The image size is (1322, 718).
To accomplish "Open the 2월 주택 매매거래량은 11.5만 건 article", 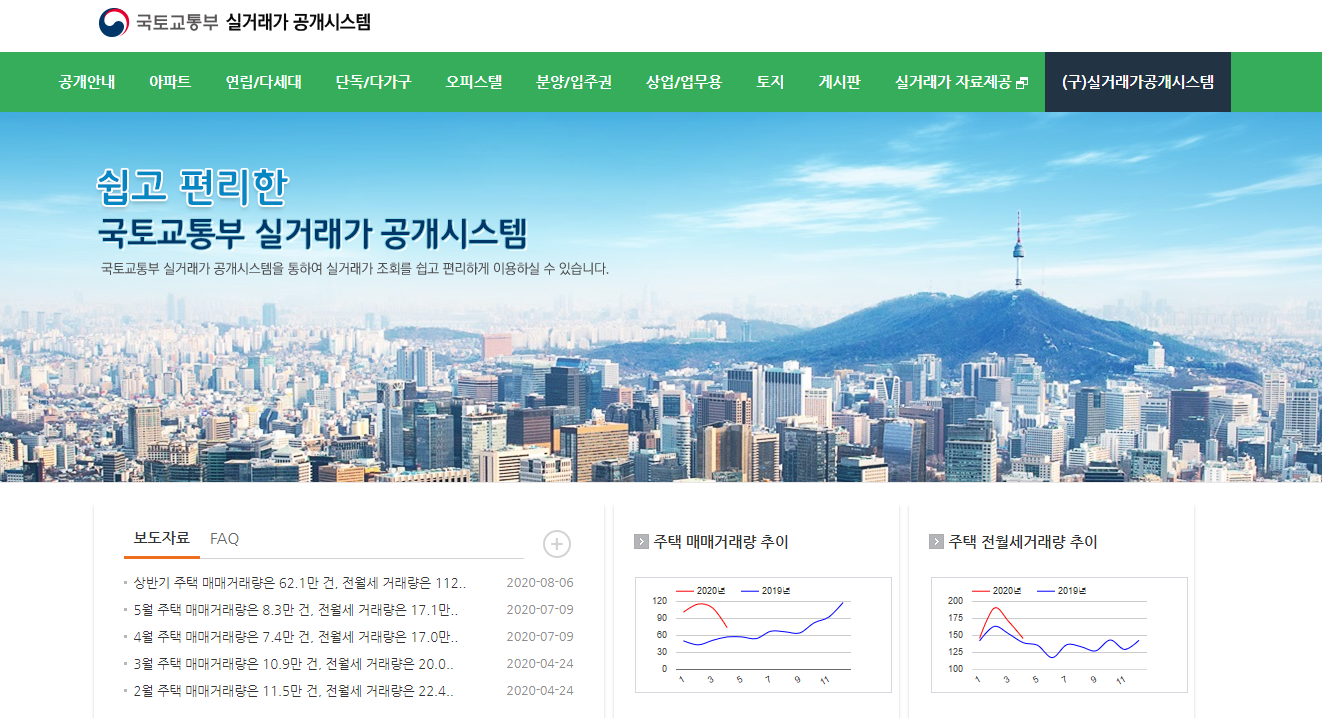I will pos(294,691).
